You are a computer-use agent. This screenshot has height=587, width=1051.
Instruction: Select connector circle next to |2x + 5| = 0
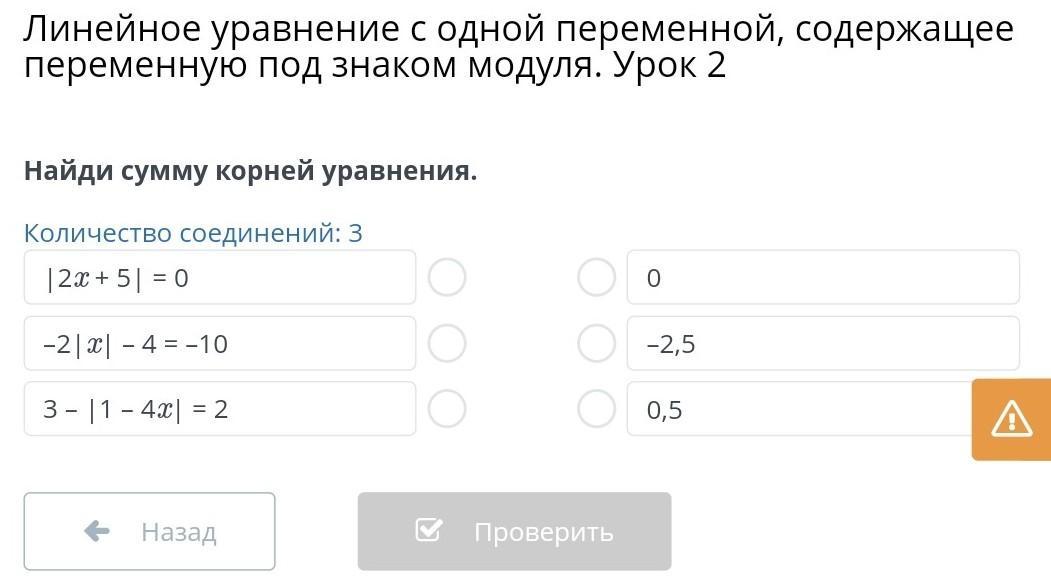(447, 277)
